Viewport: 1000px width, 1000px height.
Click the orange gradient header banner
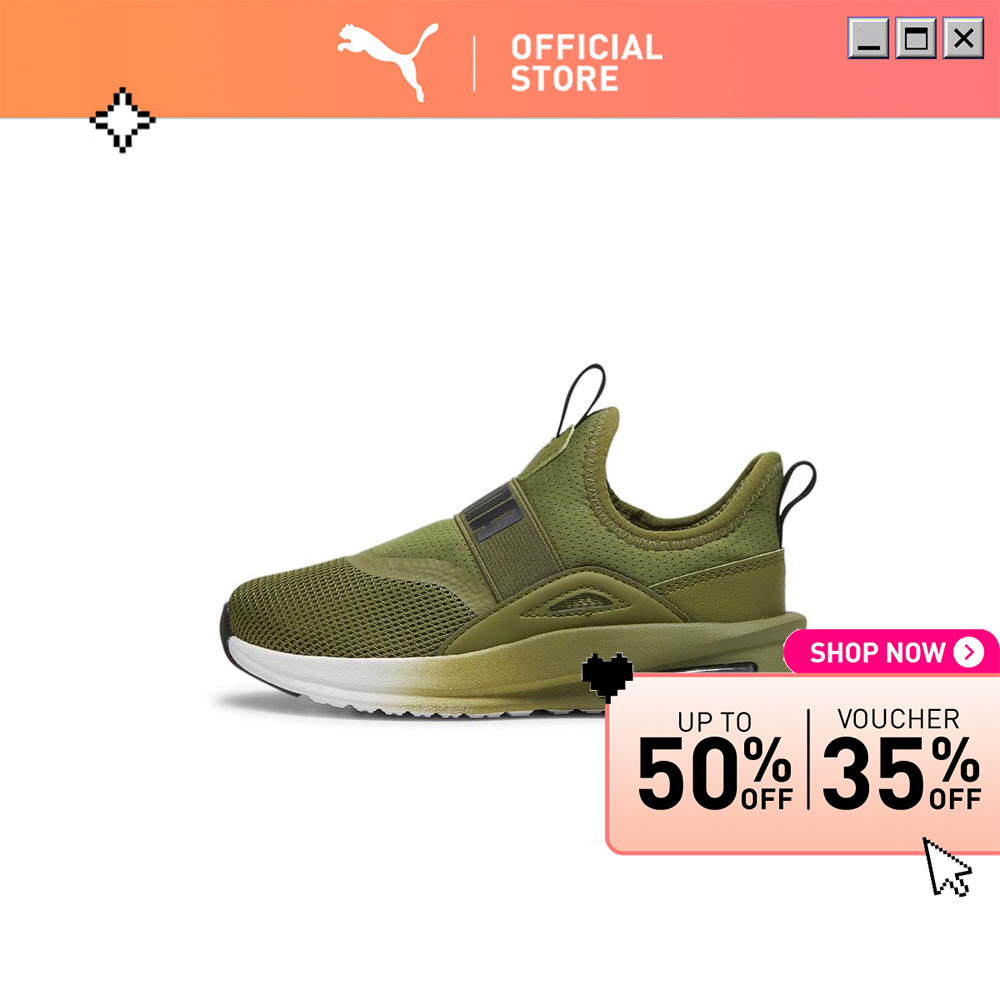[x=500, y=59]
